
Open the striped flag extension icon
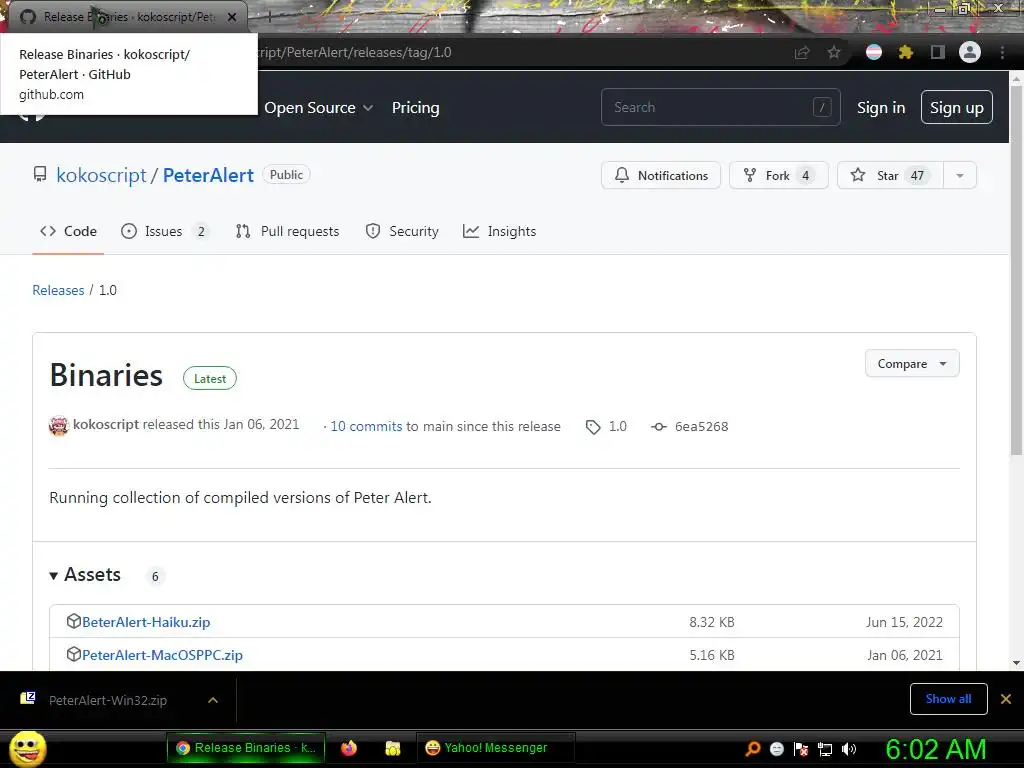pyautogui.click(x=874, y=52)
